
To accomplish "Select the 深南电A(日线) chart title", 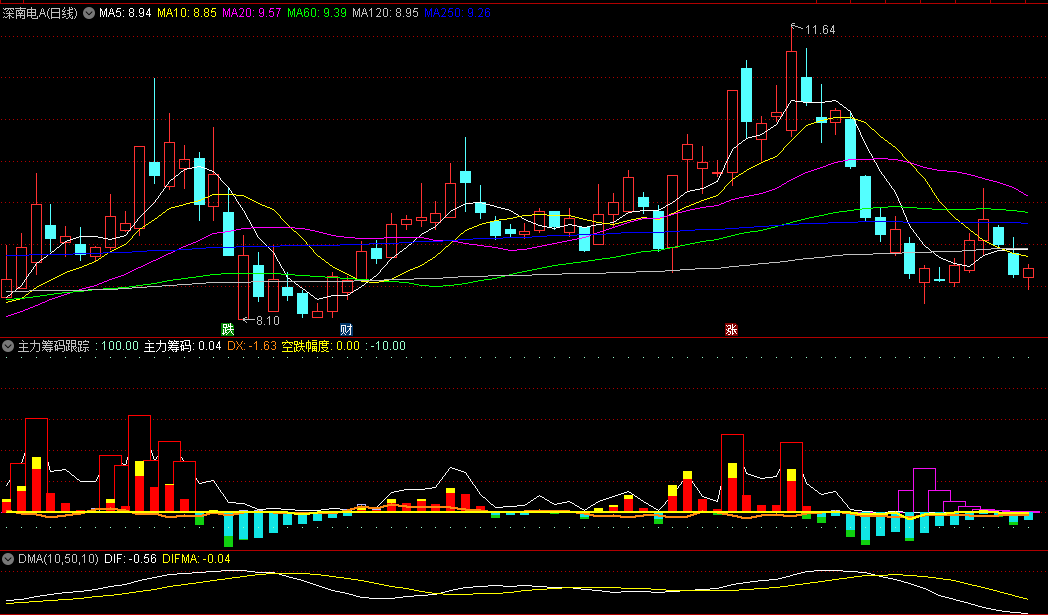I will [x=40, y=13].
